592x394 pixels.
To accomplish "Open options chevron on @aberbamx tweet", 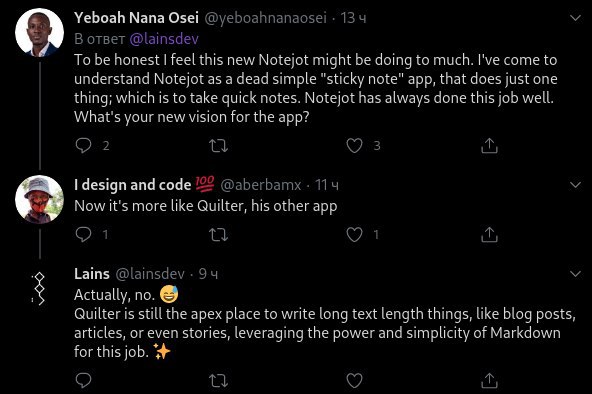I will coord(575,185).
